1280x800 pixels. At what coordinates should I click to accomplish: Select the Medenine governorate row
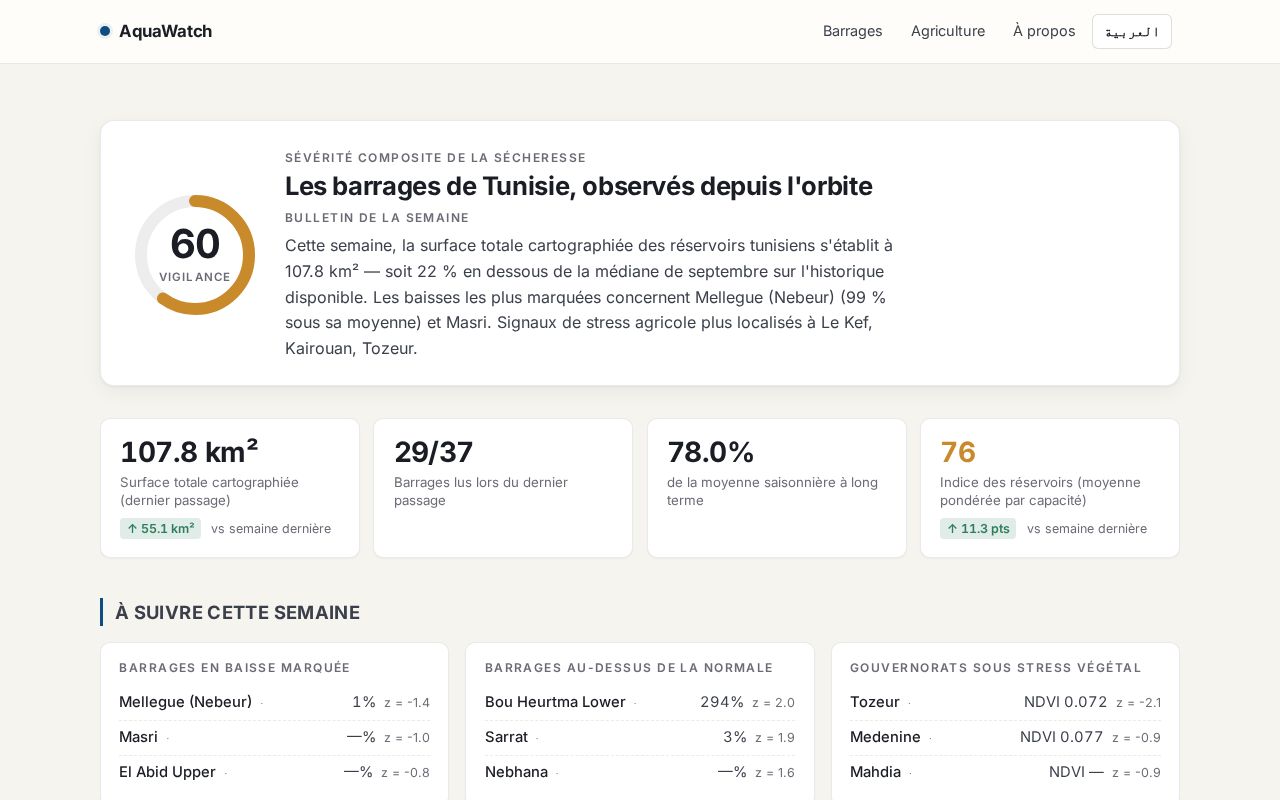[x=1005, y=737]
